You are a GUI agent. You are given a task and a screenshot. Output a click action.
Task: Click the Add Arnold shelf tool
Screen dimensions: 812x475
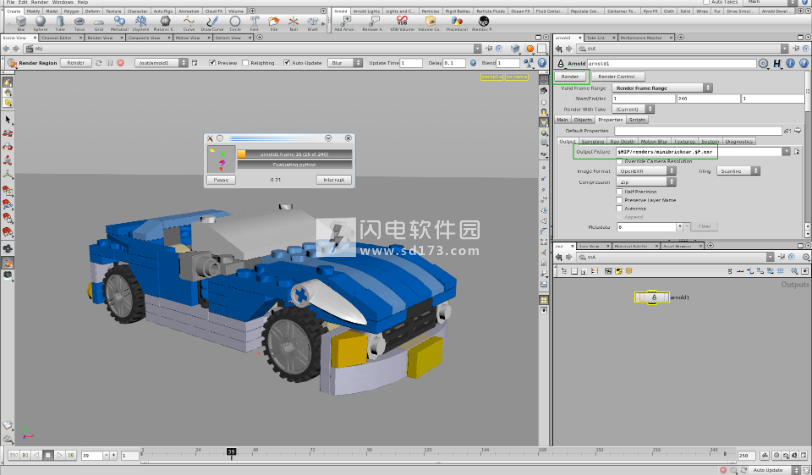pyautogui.click(x=345, y=23)
